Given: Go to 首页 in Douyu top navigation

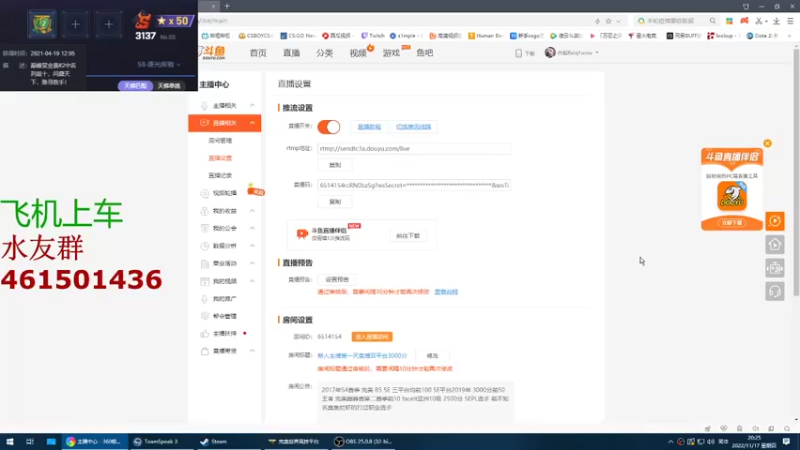Looking at the screenshot, I should click(258, 53).
